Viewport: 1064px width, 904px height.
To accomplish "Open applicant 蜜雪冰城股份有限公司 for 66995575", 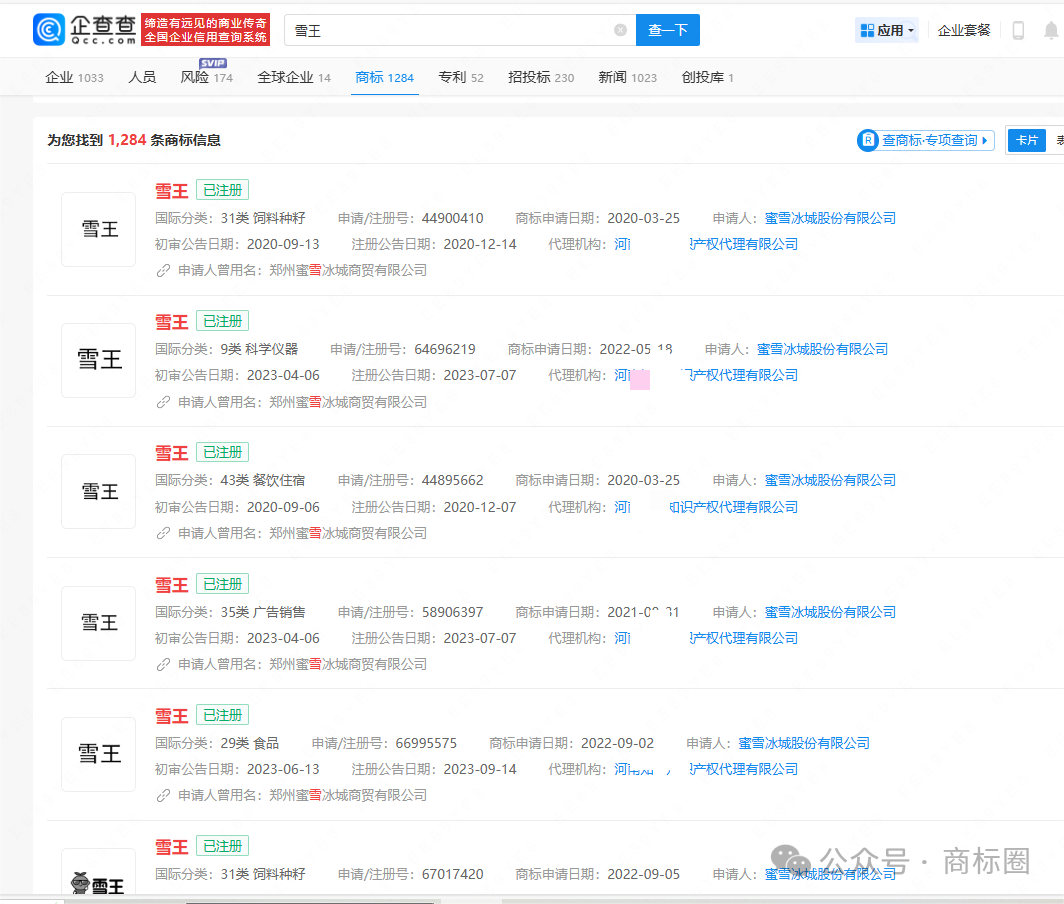I will click(804, 742).
